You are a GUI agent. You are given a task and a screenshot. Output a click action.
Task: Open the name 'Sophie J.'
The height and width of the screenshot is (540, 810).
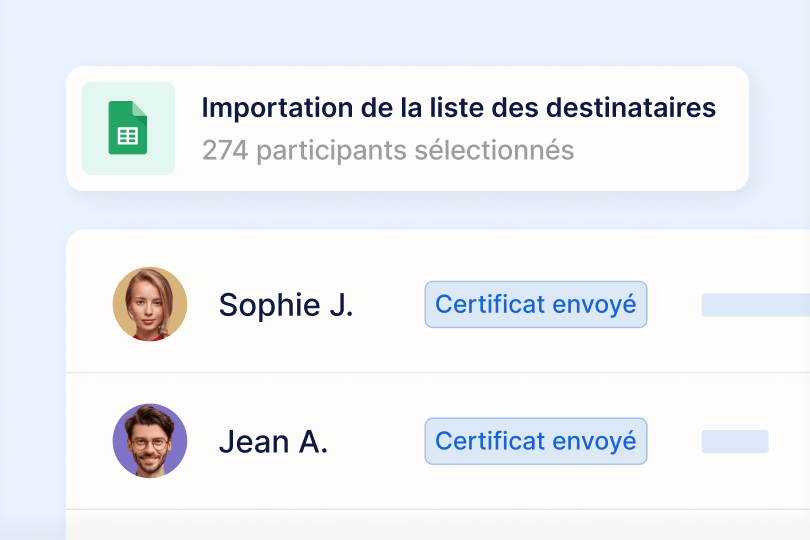(x=286, y=305)
